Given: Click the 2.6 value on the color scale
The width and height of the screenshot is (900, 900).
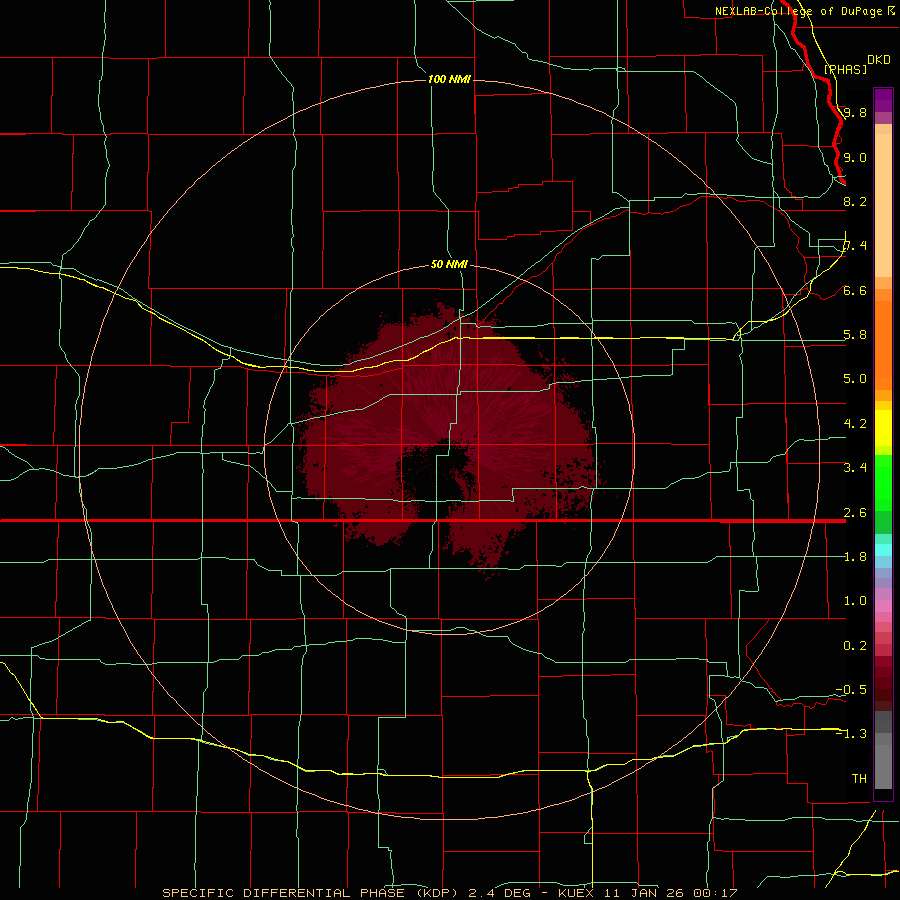Looking at the screenshot, I should point(855,513).
